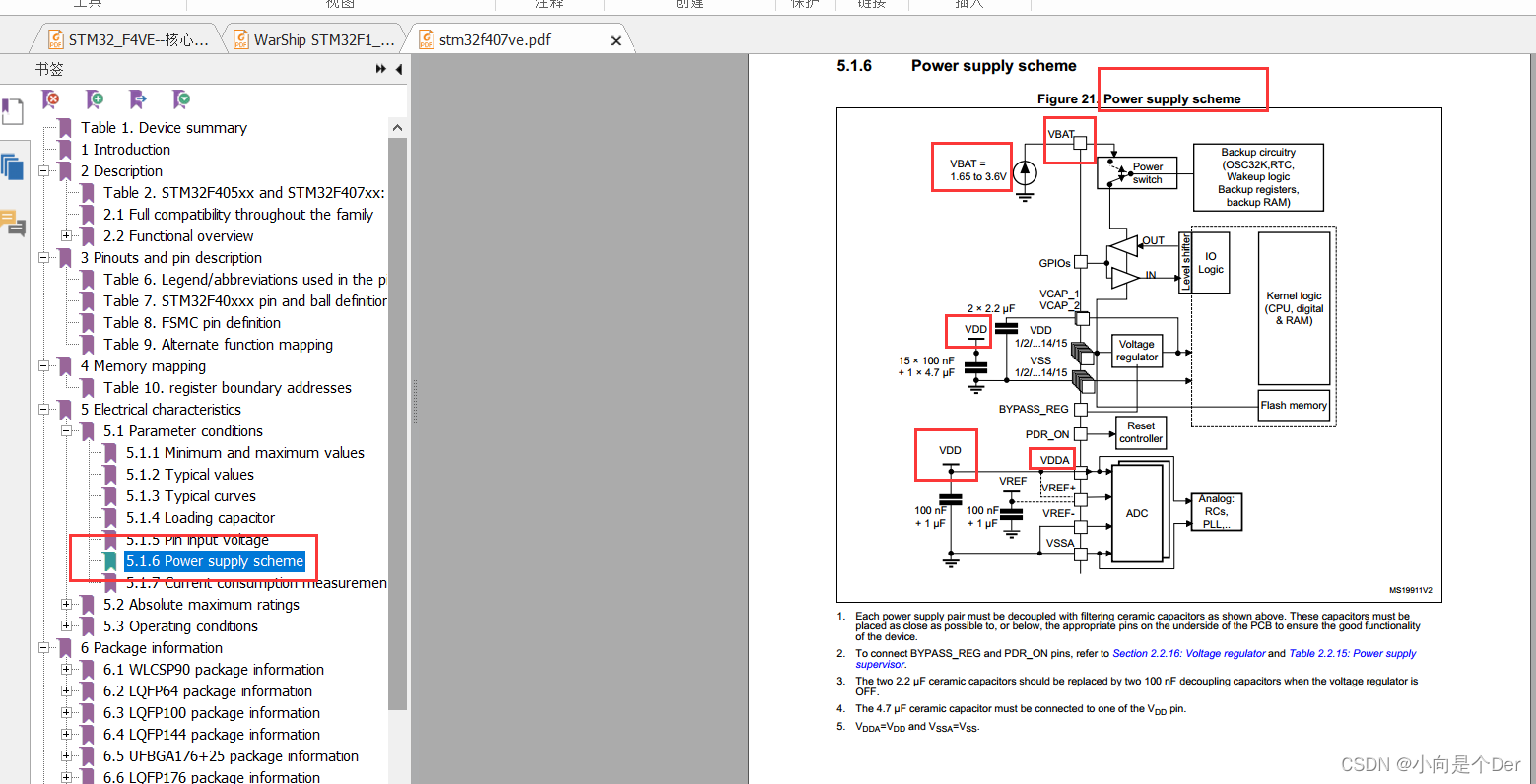
Task: Click bookmark icon beside Table 6. Legend/abbreviations
Action: tap(88, 280)
